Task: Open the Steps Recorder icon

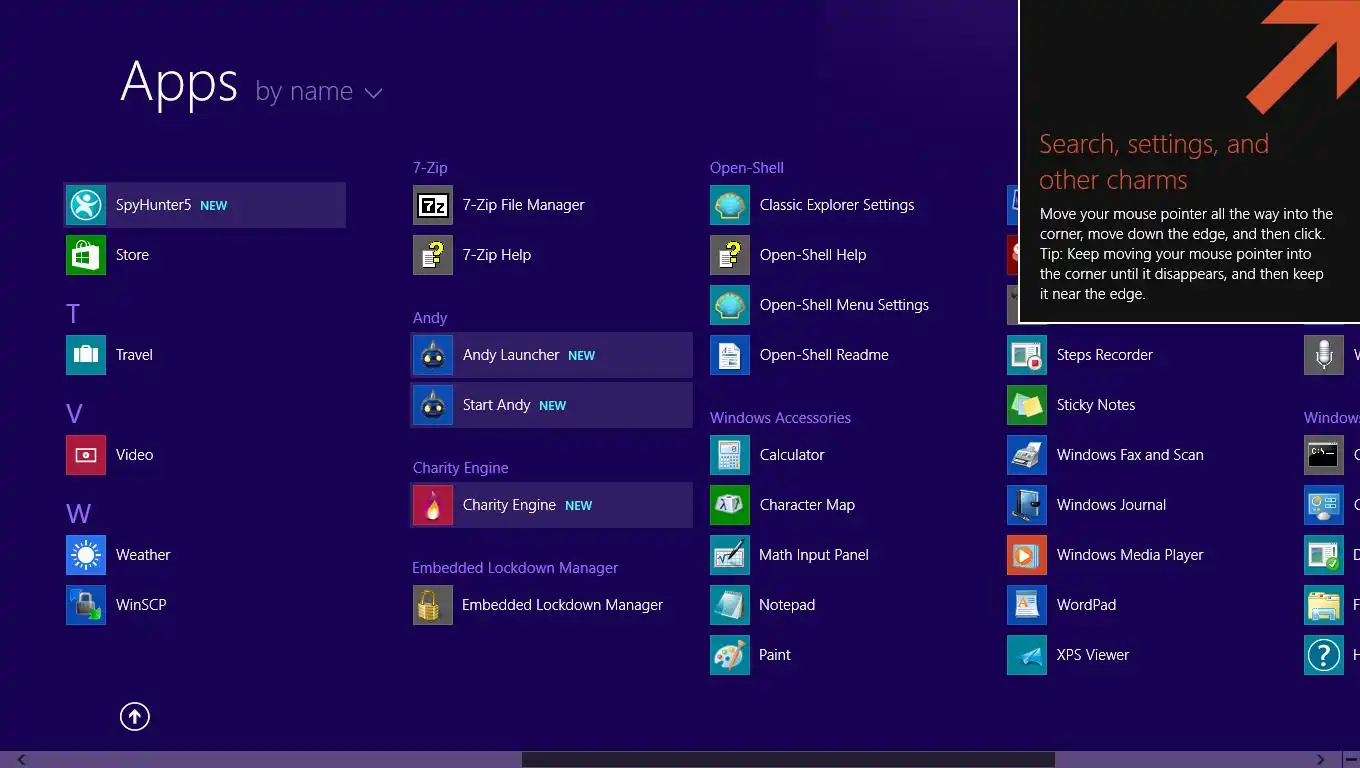Action: pyautogui.click(x=1027, y=355)
